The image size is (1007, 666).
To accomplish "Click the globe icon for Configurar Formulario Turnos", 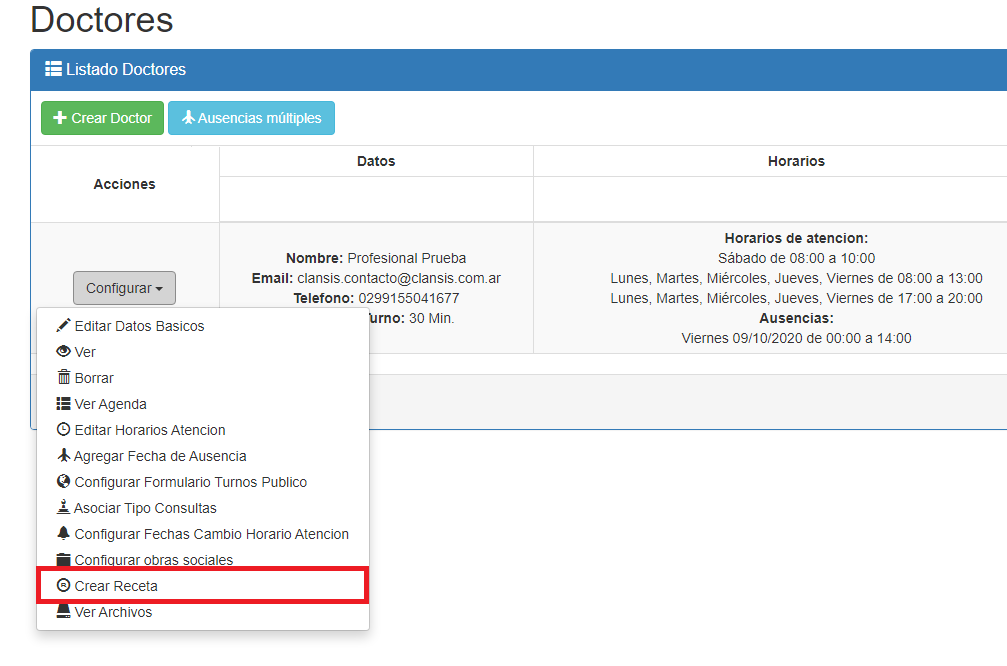I will [x=64, y=482].
